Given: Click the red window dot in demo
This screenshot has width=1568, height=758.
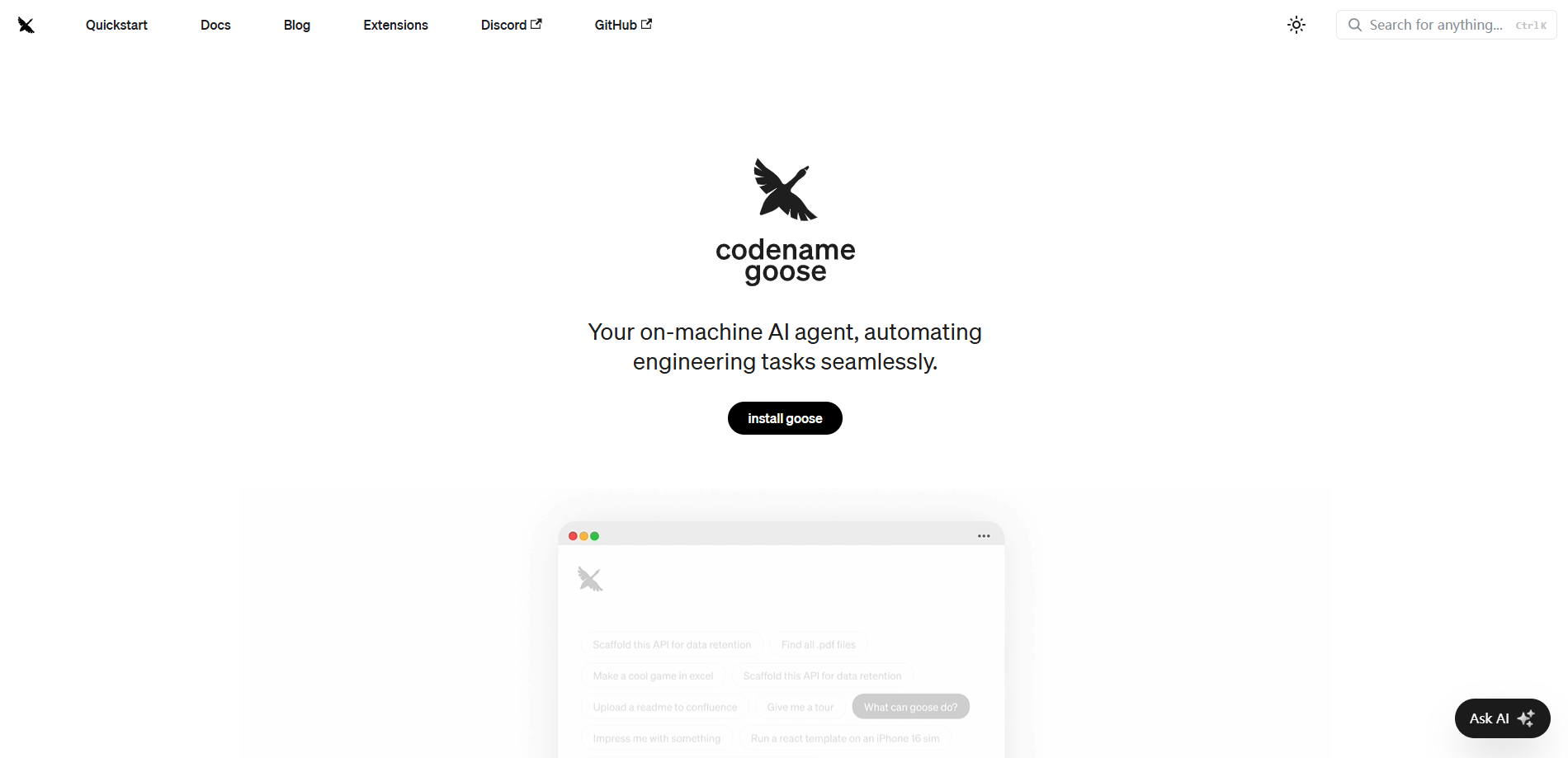Looking at the screenshot, I should click(573, 536).
